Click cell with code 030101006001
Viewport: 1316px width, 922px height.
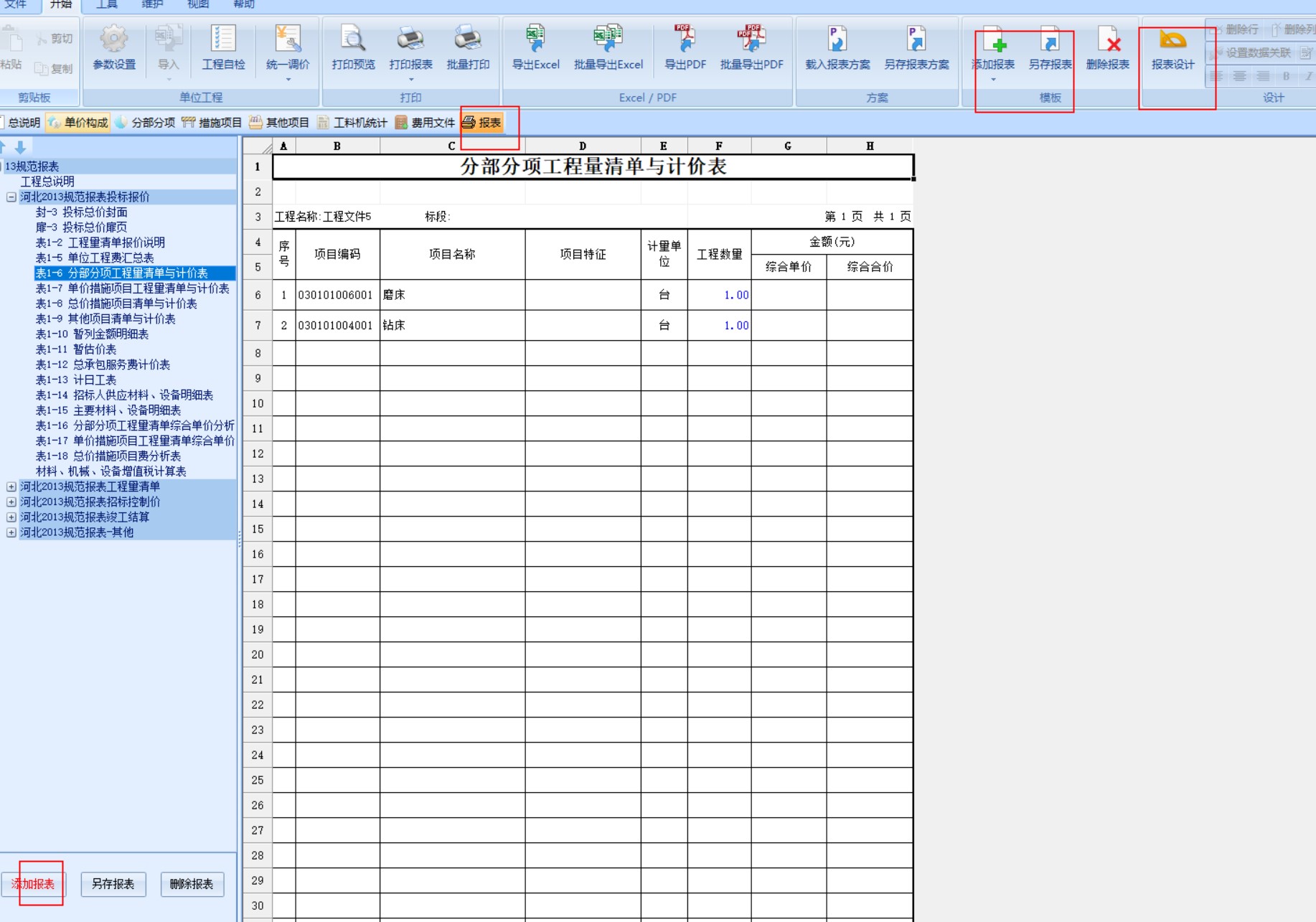point(337,295)
